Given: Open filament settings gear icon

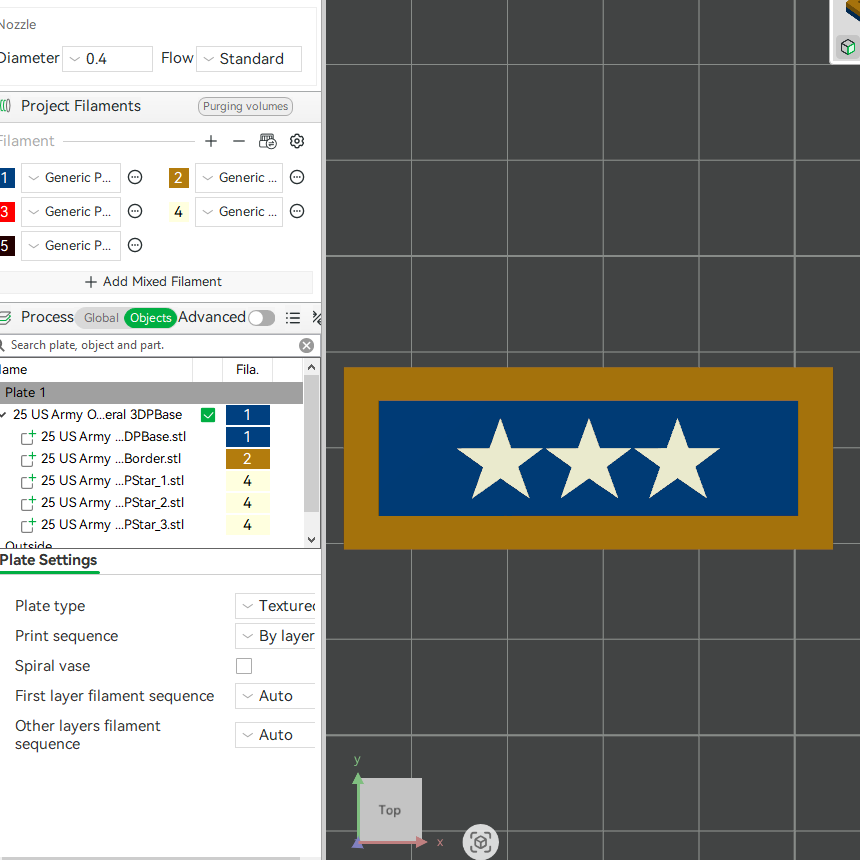Looking at the screenshot, I should click(x=297, y=142).
